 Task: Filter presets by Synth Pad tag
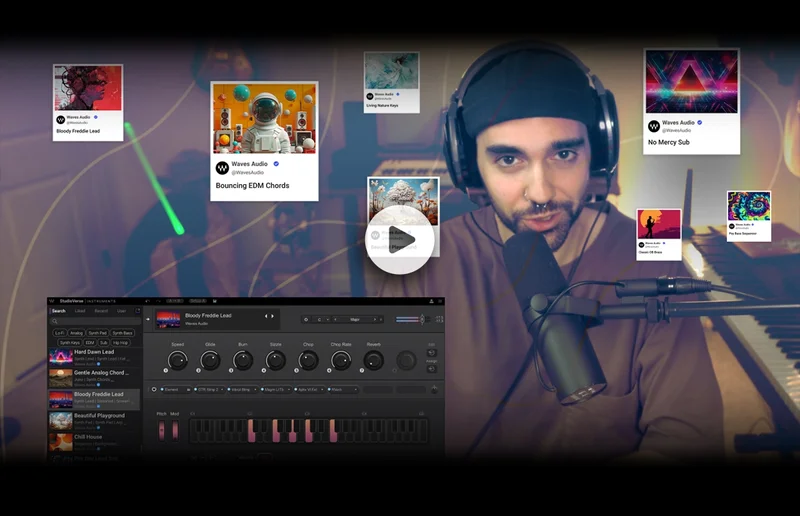click(x=97, y=333)
